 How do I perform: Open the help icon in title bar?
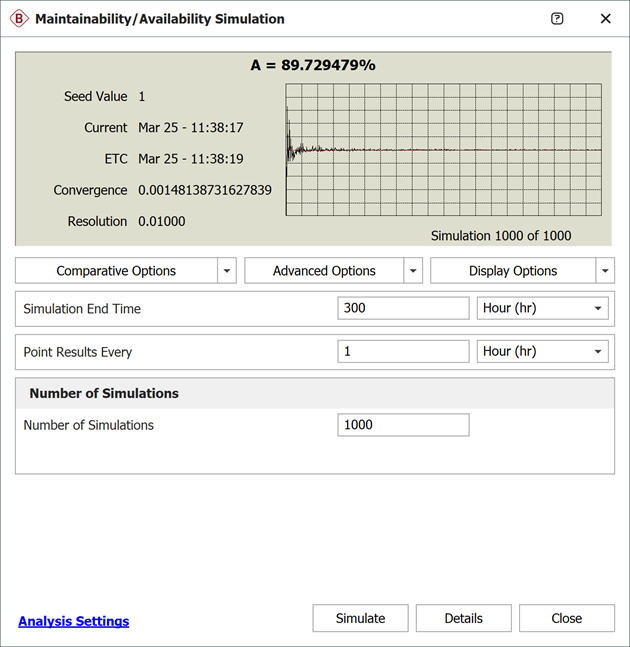coord(557,19)
